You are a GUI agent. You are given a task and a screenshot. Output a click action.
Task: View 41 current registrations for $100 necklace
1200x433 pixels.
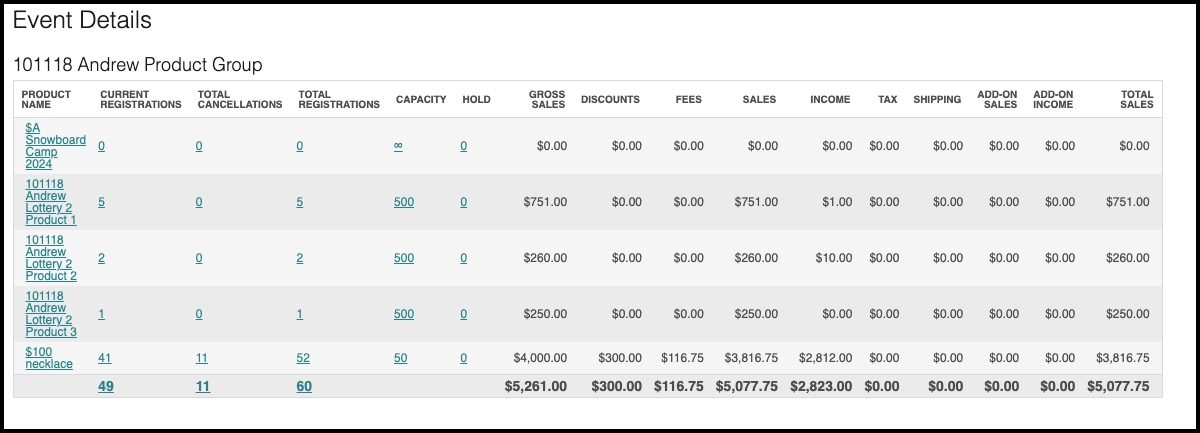coord(105,358)
